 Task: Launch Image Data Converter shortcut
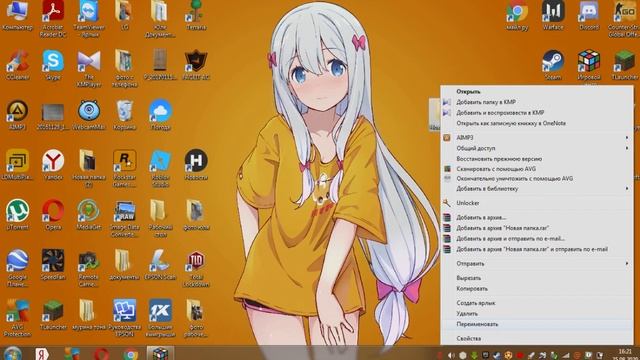pyautogui.click(x=124, y=218)
